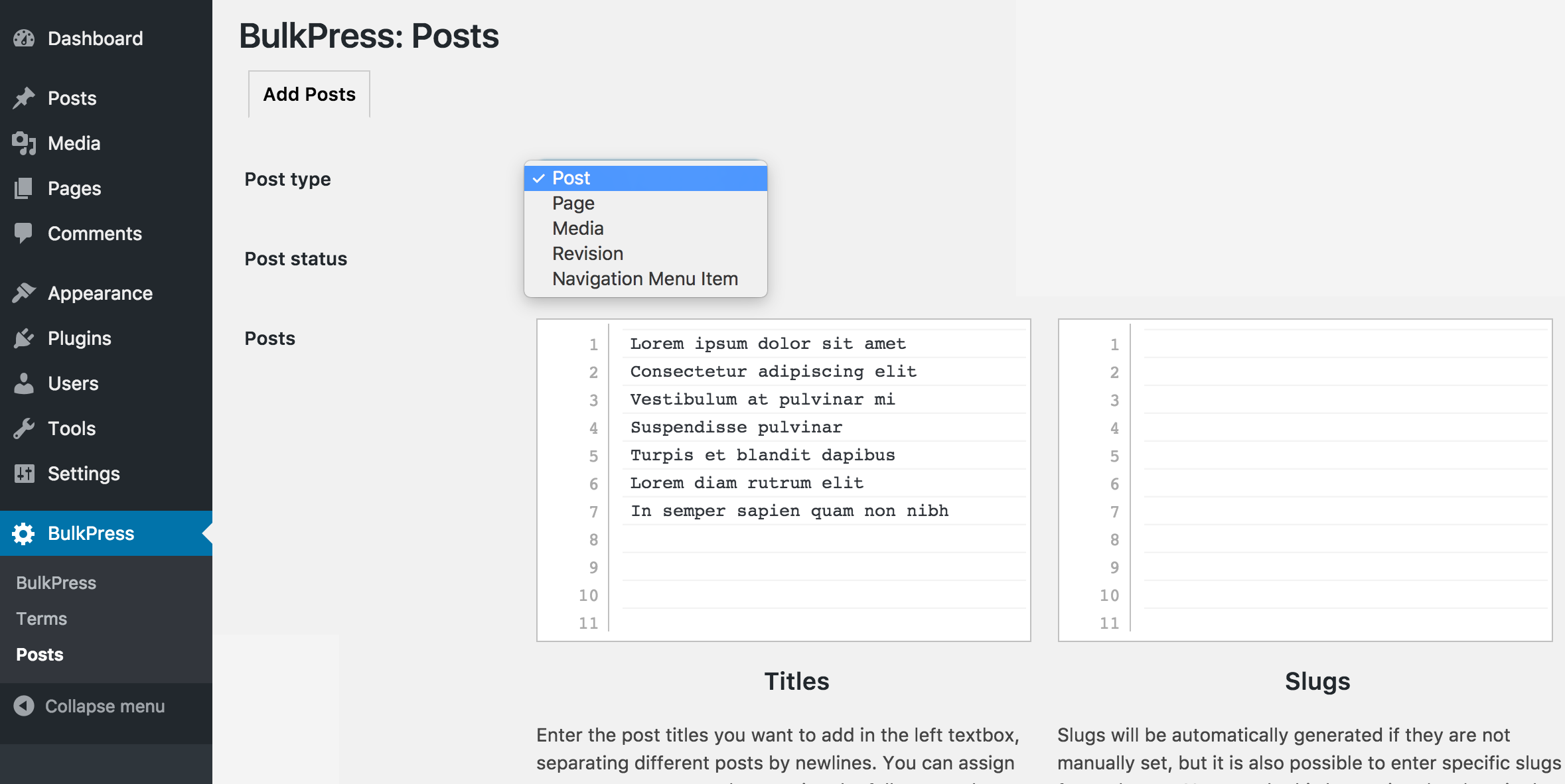The height and width of the screenshot is (784, 1565).
Task: Click the Tools wrench icon
Action: pyautogui.click(x=24, y=428)
